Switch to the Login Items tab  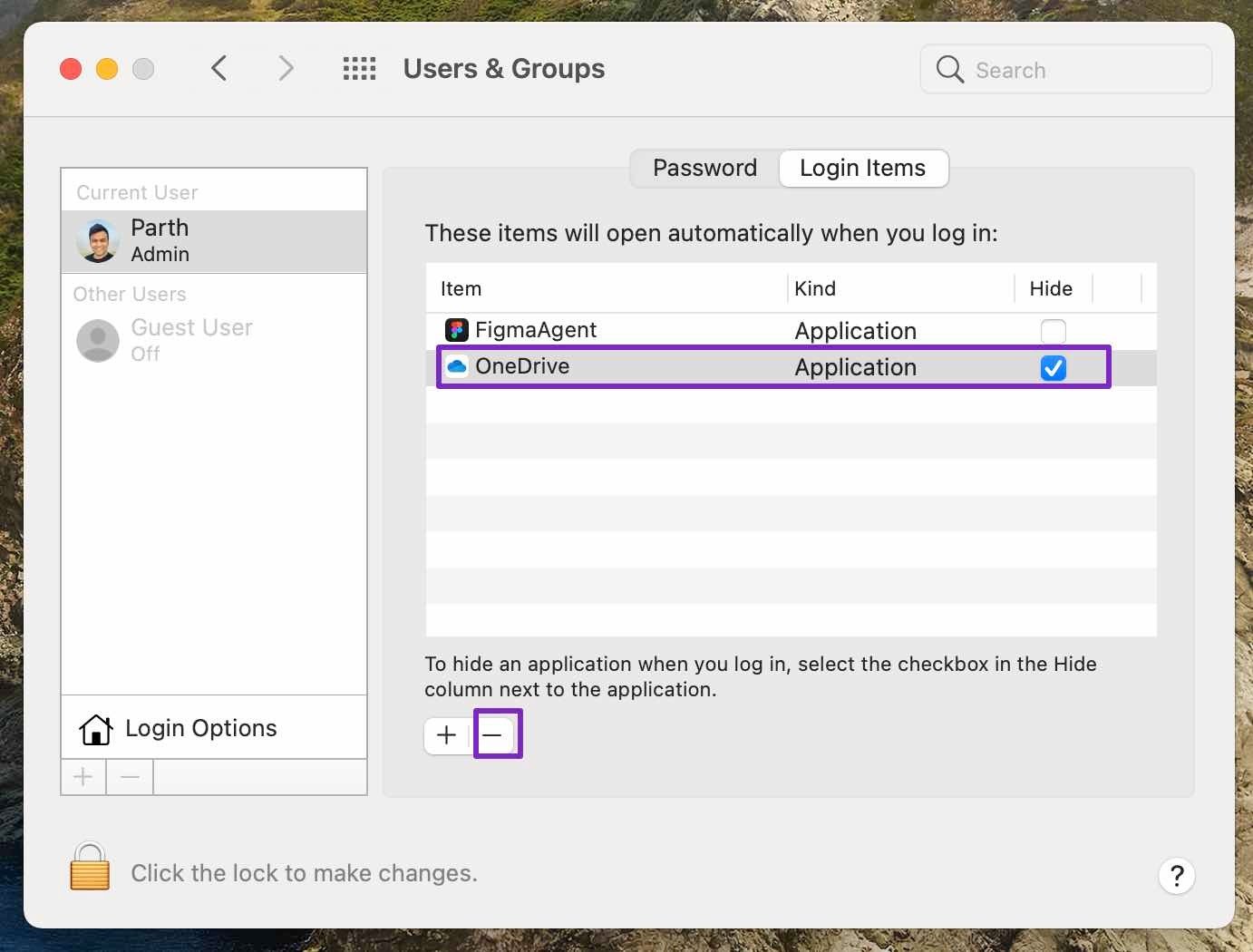(863, 168)
